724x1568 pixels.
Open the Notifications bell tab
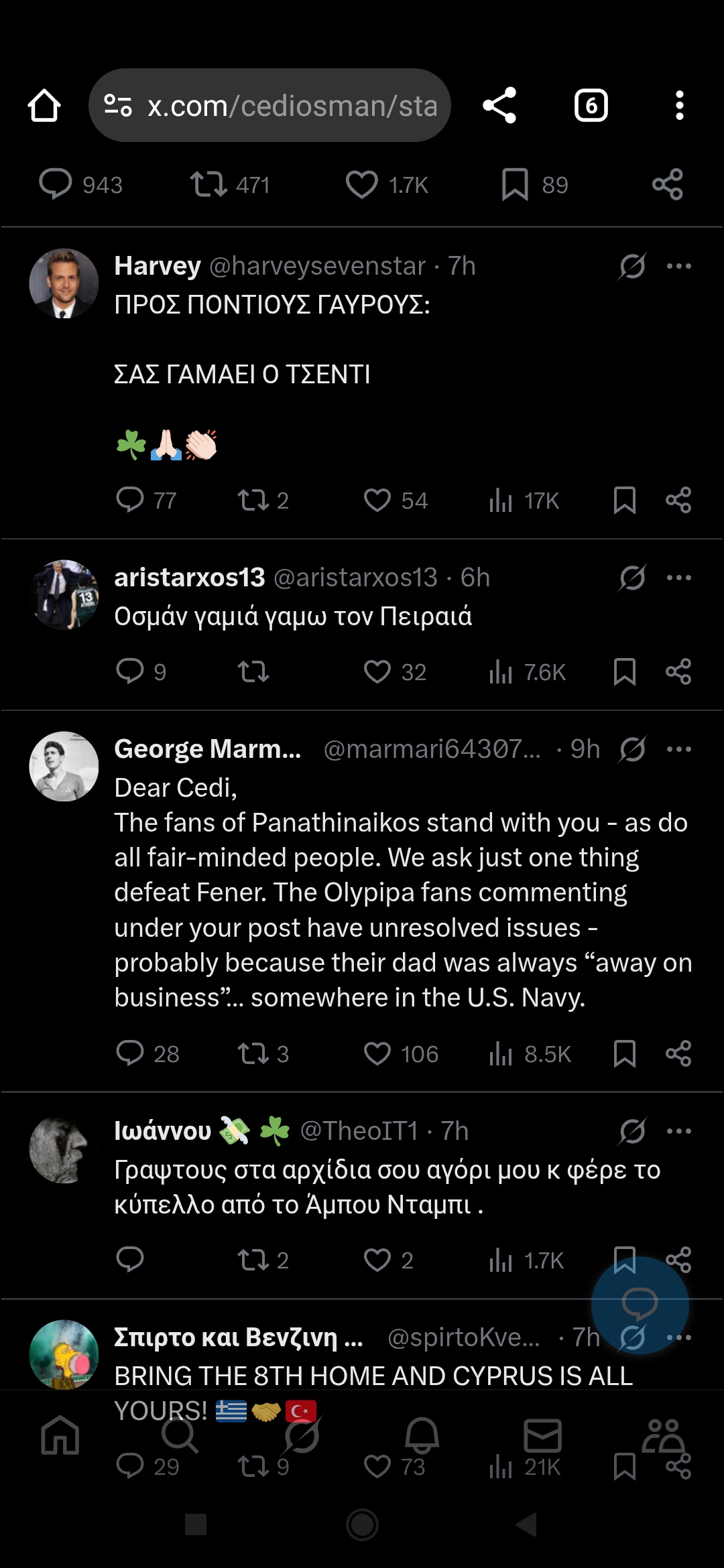pyautogui.click(x=422, y=1435)
